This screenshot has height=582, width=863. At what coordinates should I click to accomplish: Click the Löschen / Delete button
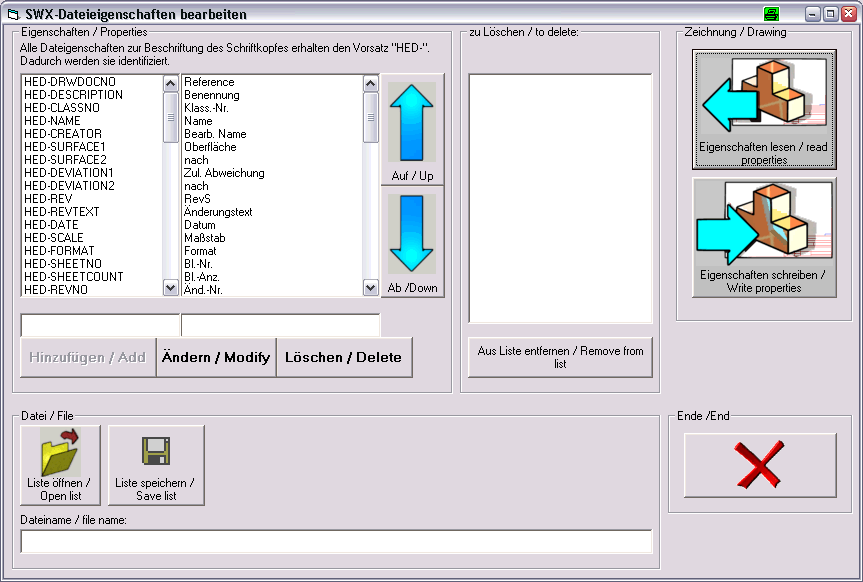344,357
